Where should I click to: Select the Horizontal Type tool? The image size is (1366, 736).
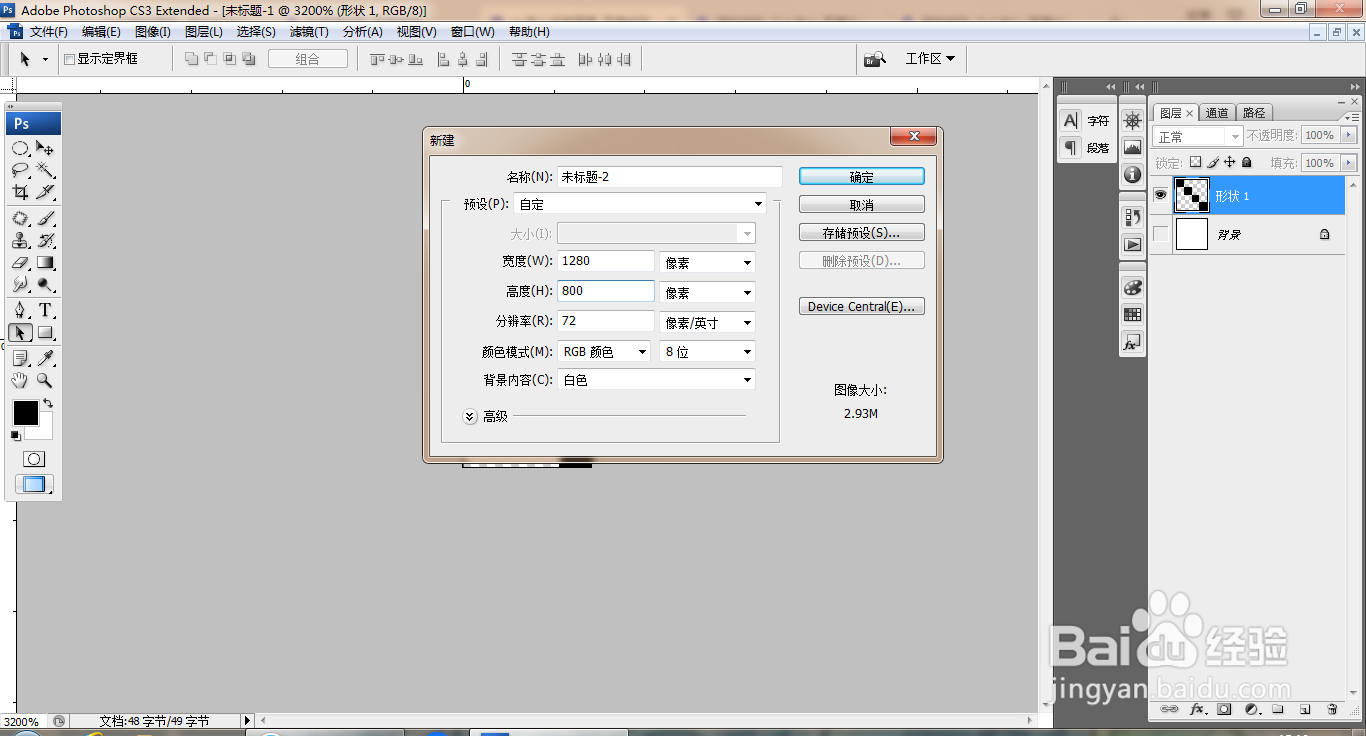tap(45, 310)
